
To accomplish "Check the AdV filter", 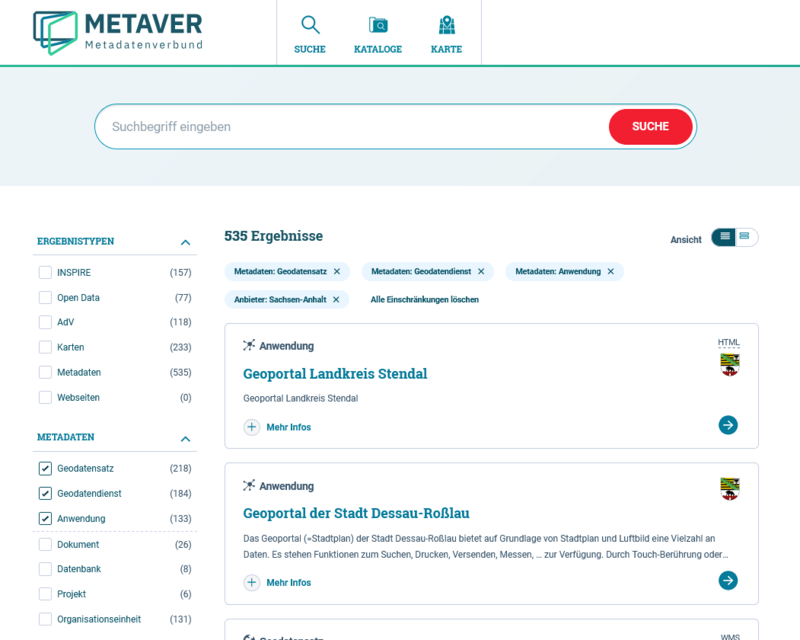I will [45, 322].
